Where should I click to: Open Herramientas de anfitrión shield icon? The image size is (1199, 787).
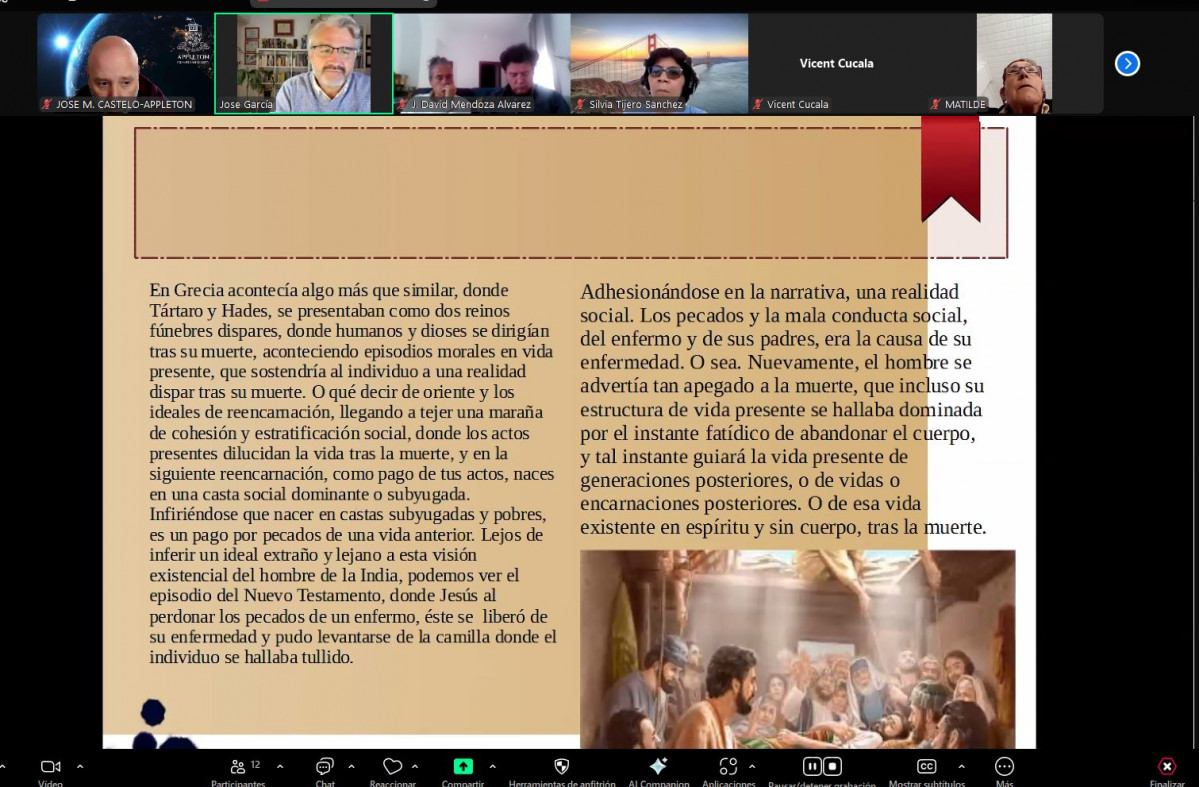coord(561,767)
